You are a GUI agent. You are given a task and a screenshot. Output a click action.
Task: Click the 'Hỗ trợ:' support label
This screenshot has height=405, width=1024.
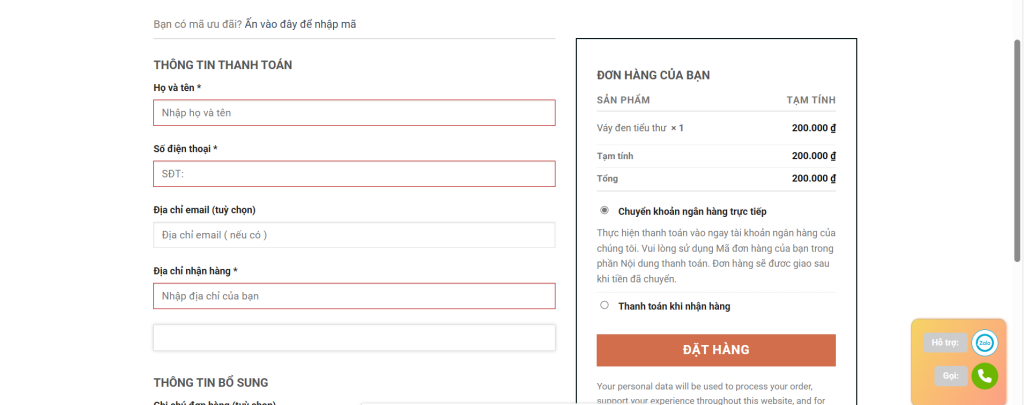click(x=945, y=343)
